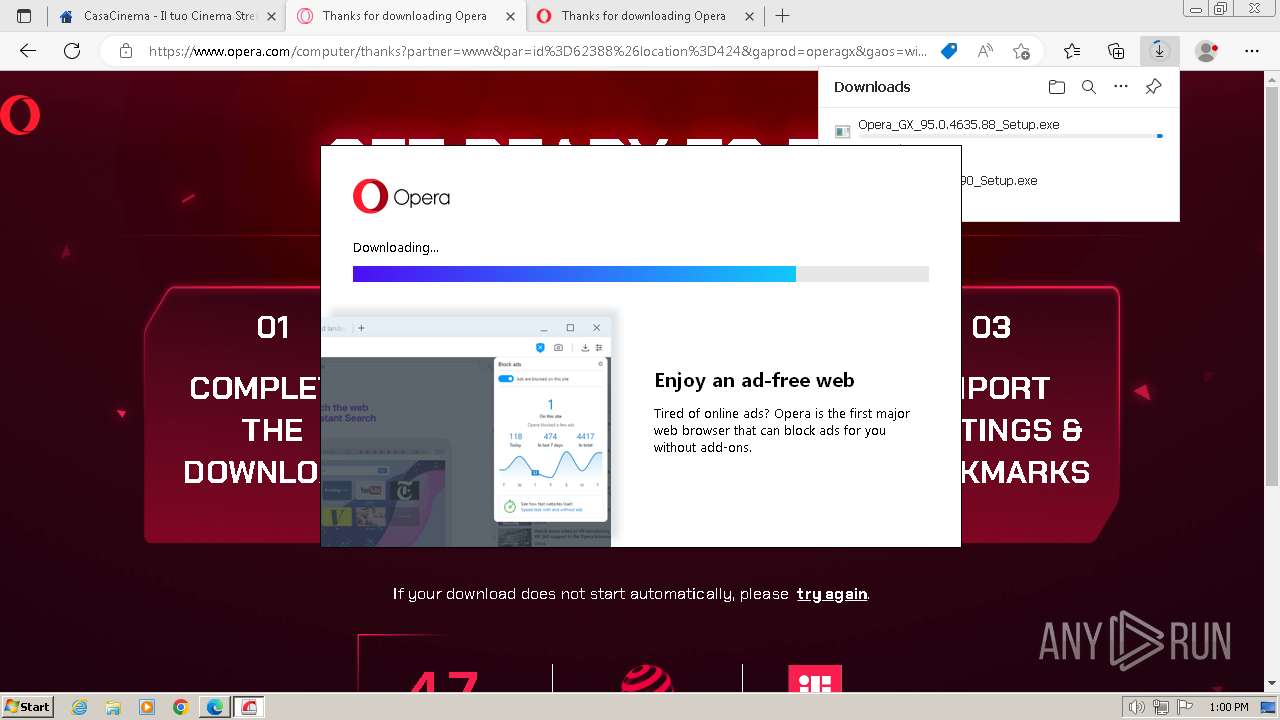This screenshot has width=1280, height=720.
Task: Close the active Opera GX tab
Action: point(511,16)
